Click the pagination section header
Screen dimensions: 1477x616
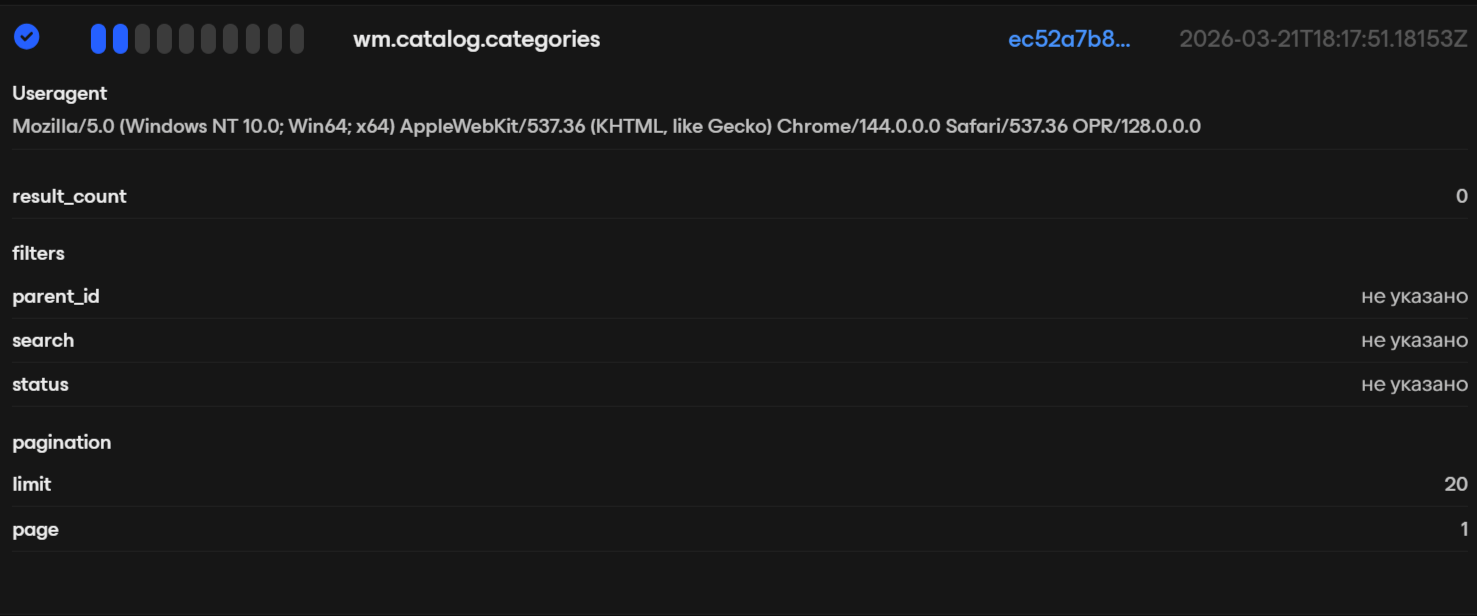pyautogui.click(x=61, y=442)
